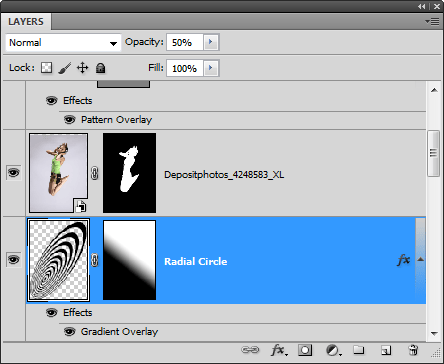Open the Fill slider arrow
Screen dimensions: 444x364
pos(211,68)
